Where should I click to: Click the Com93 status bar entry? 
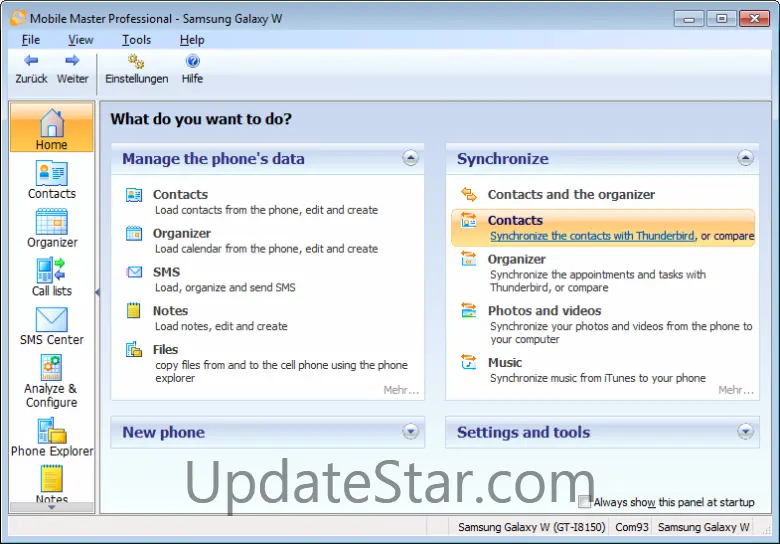[632, 527]
